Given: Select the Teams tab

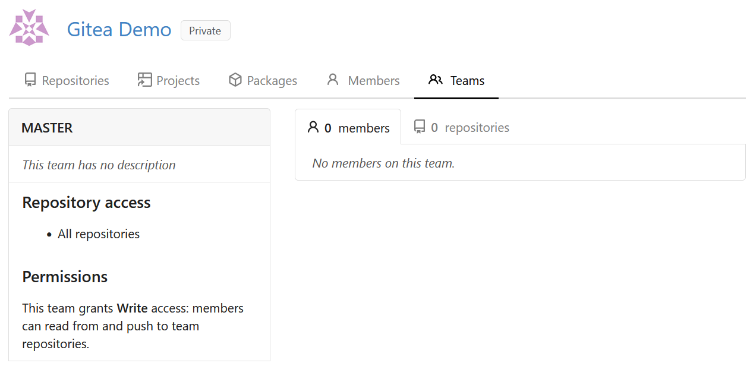Looking at the screenshot, I should (x=456, y=80).
